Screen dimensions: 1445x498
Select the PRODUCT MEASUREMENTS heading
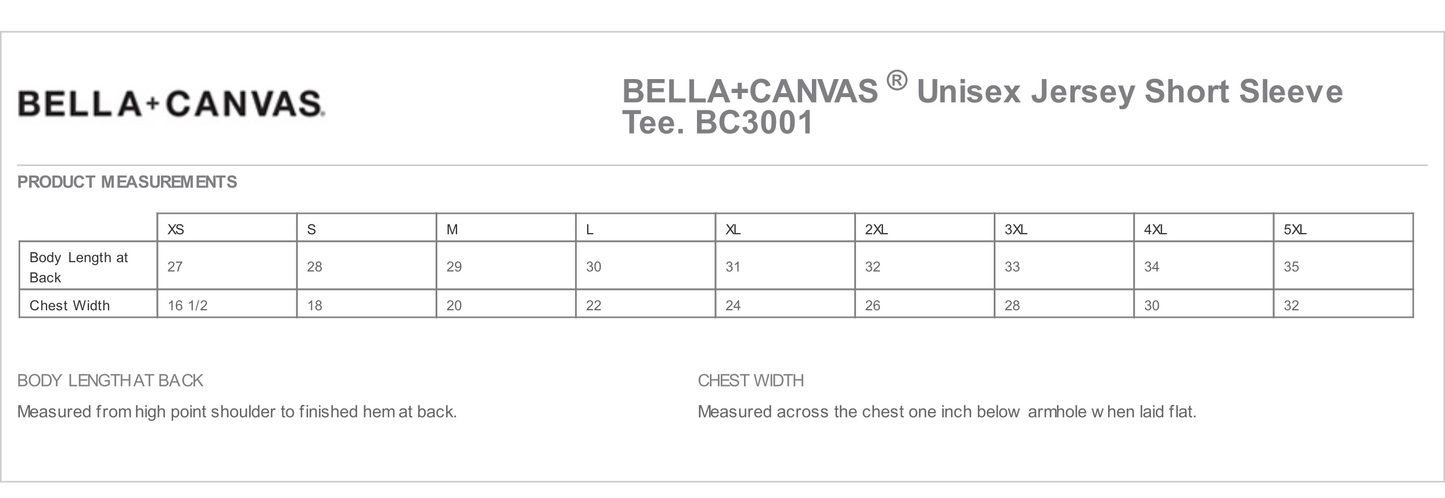[127, 182]
